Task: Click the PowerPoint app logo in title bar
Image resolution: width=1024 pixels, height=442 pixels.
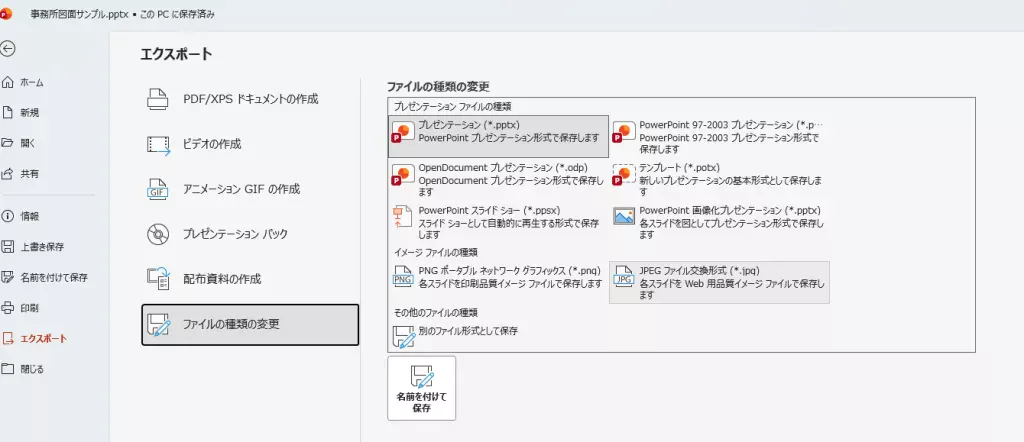Action: point(6,14)
